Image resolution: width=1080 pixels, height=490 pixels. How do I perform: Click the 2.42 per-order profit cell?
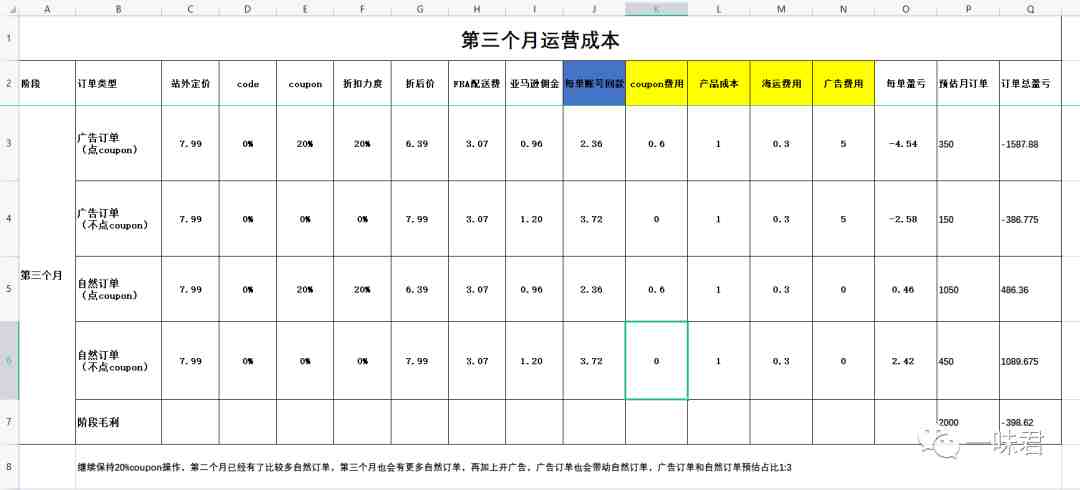(x=906, y=360)
